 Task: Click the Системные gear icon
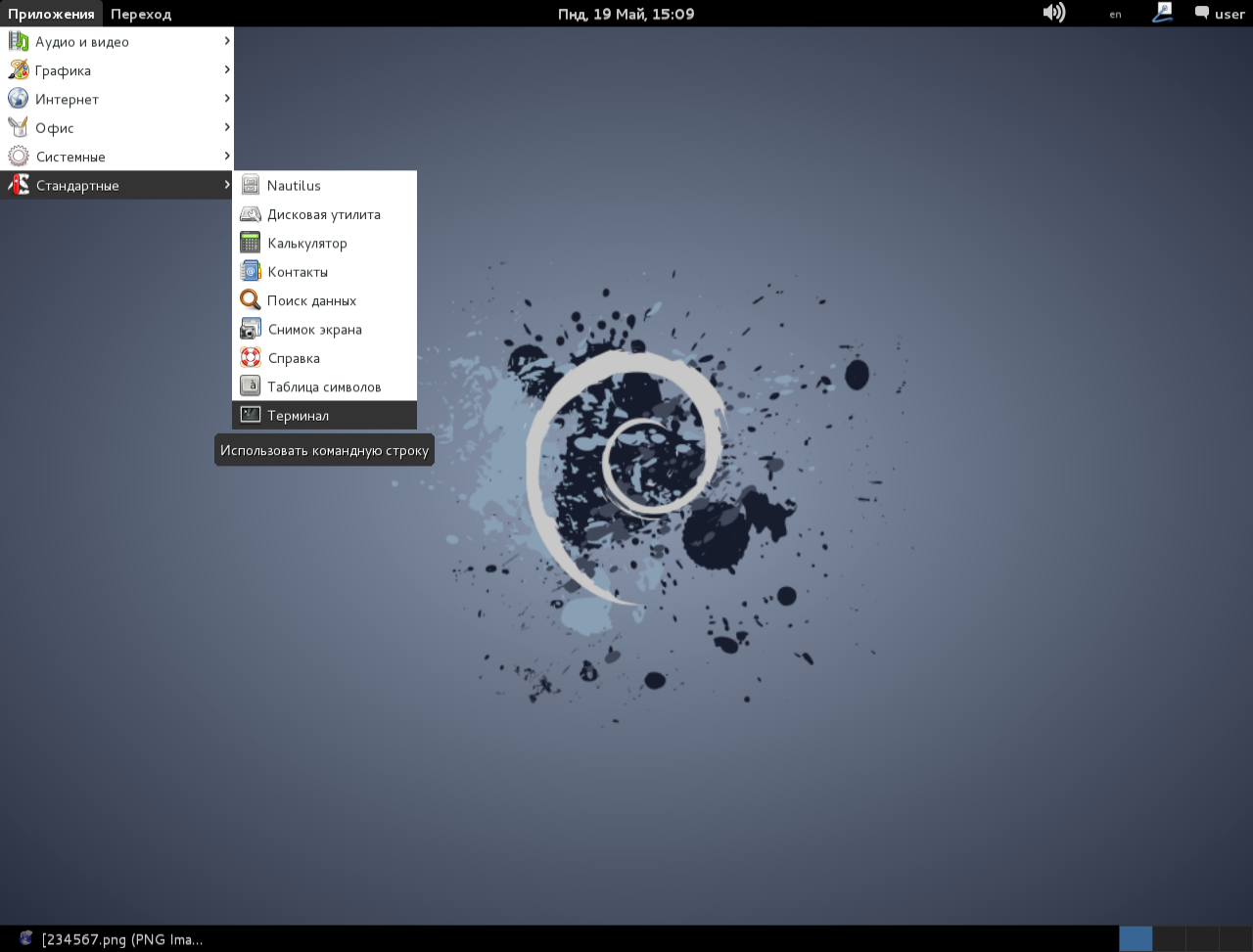pos(19,157)
